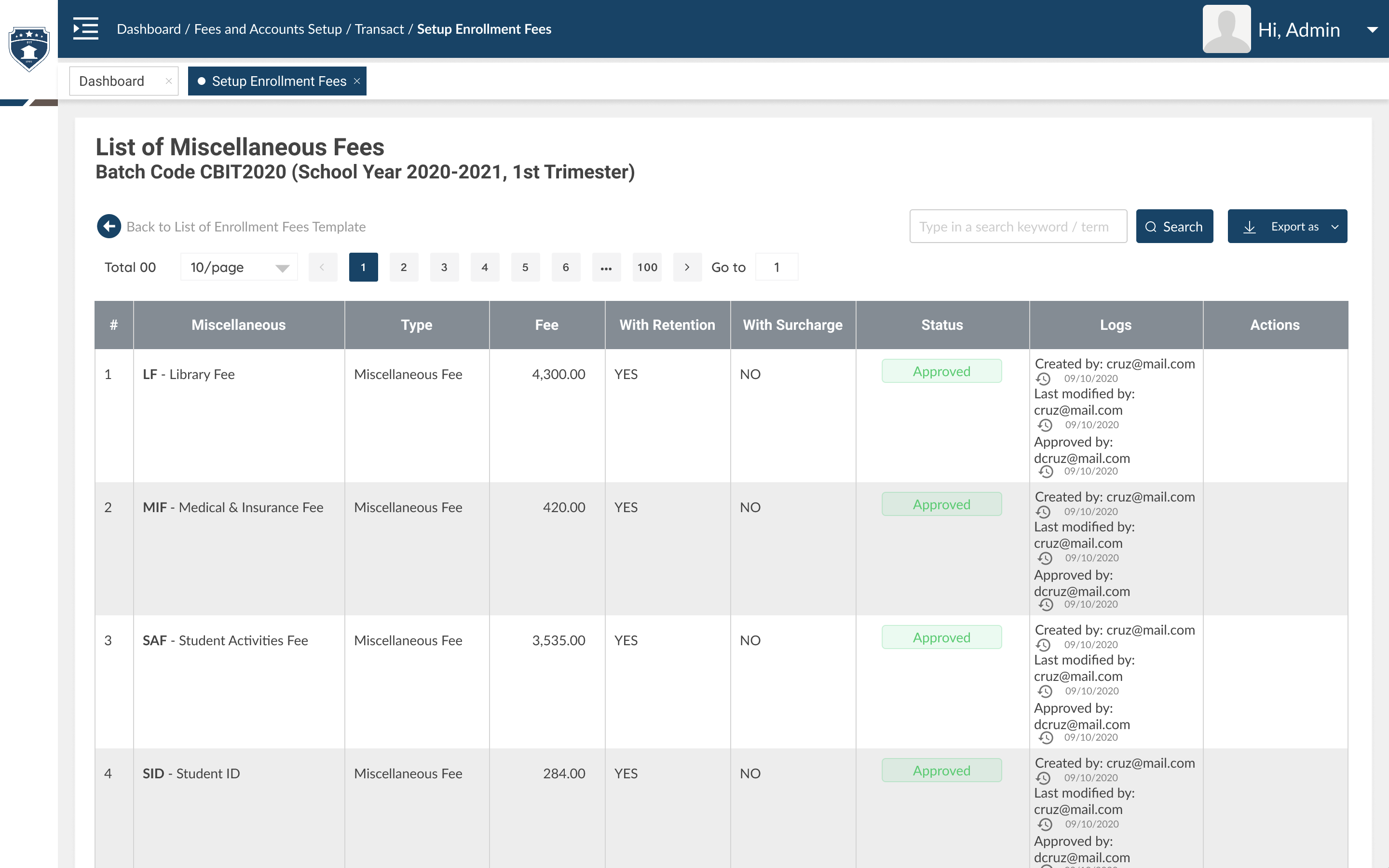Screen dimensions: 1389x868
Task: Open Fees and Accounts Setup breadcrumb
Action: [268, 29]
